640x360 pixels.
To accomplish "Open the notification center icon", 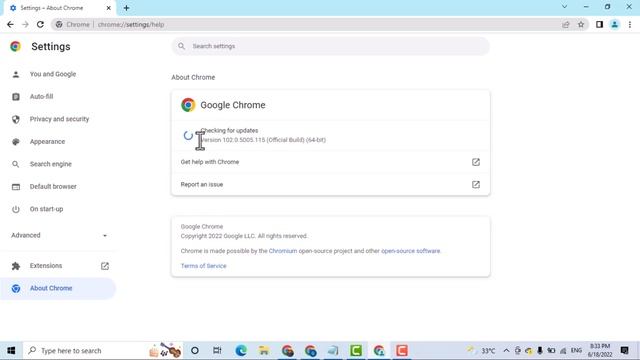I will 624,351.
